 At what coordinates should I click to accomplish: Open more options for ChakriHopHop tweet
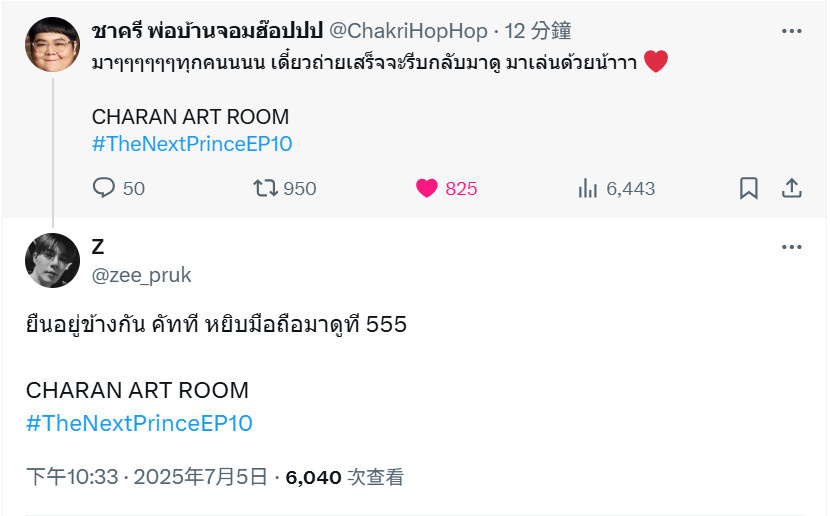point(792,31)
